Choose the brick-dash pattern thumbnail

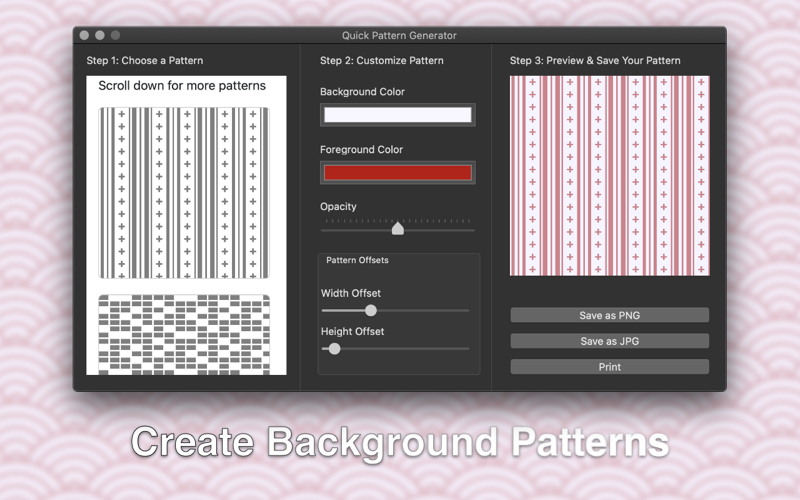click(184, 335)
